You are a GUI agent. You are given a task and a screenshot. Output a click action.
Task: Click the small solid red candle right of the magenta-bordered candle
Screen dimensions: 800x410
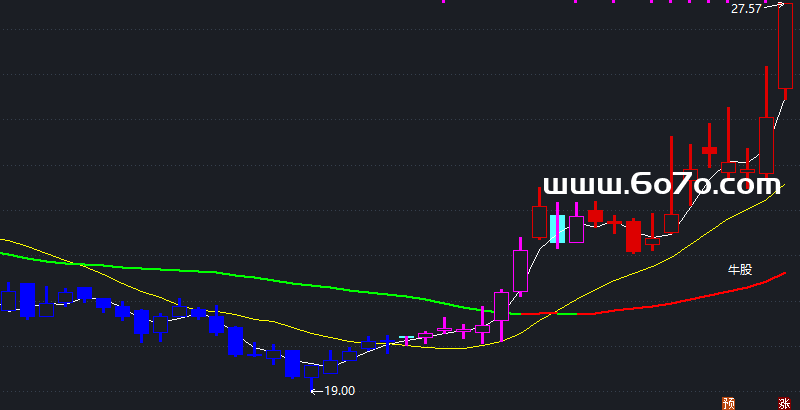point(596,215)
